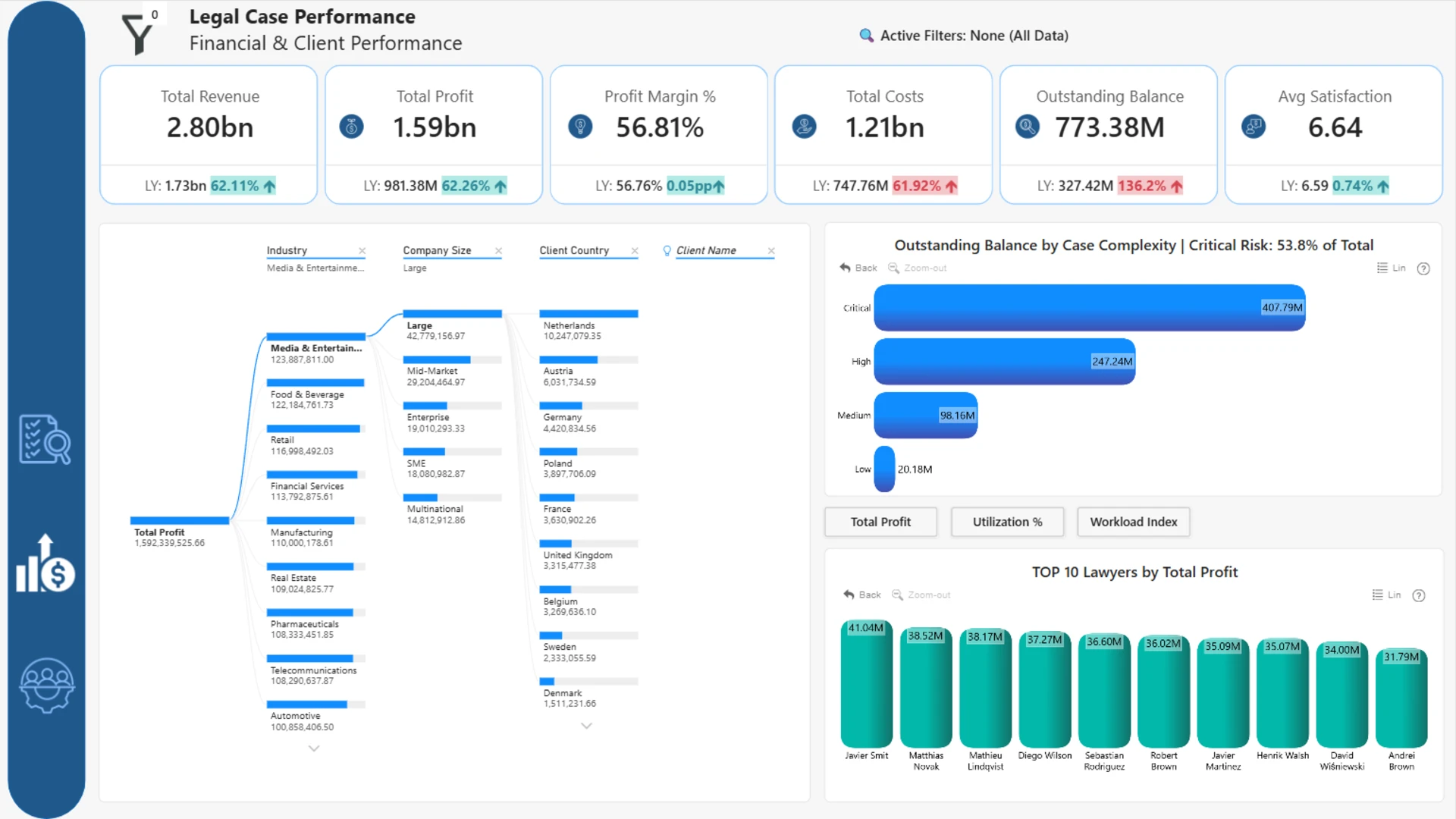Expand more client countries with the down chevron
Image resolution: width=1456 pixels, height=819 pixels.
click(x=586, y=726)
